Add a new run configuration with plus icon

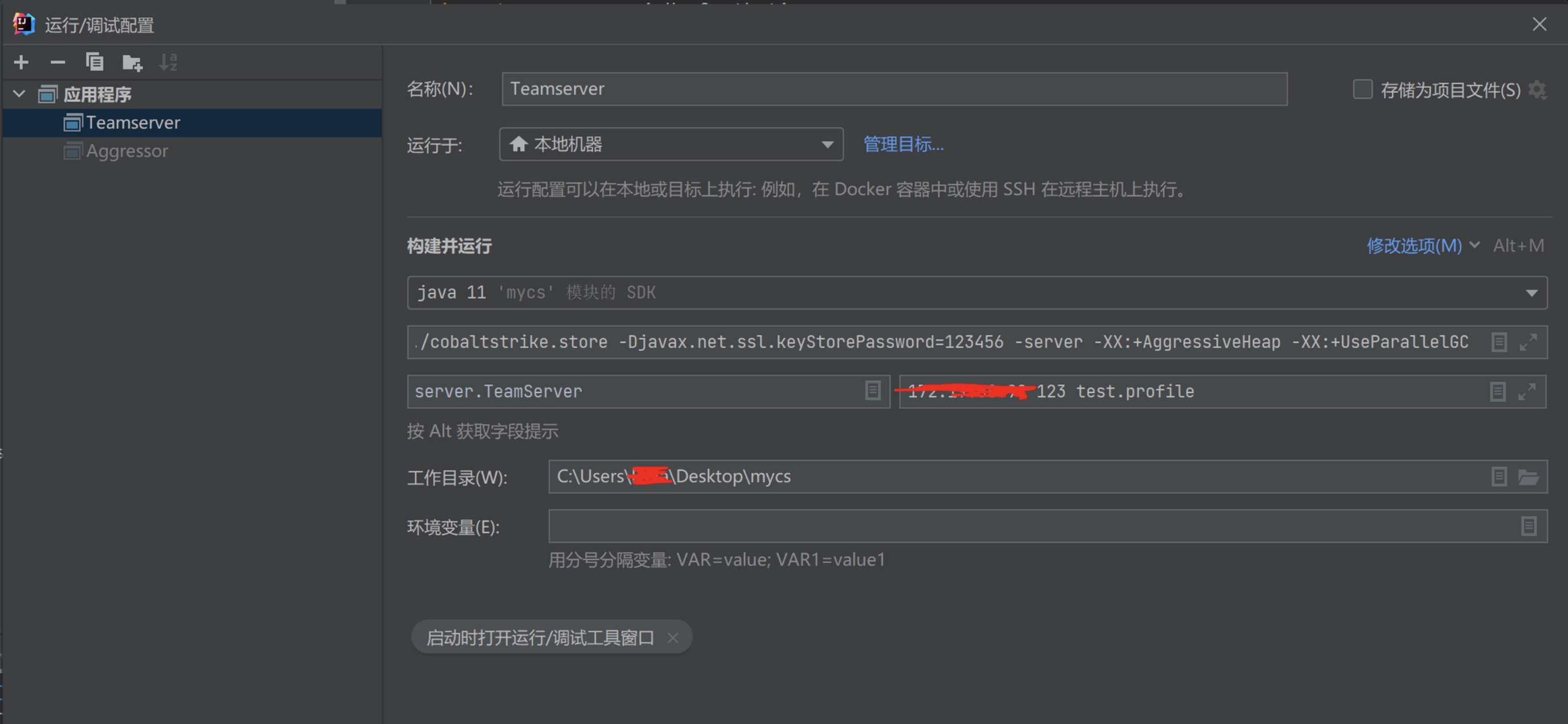click(x=21, y=62)
